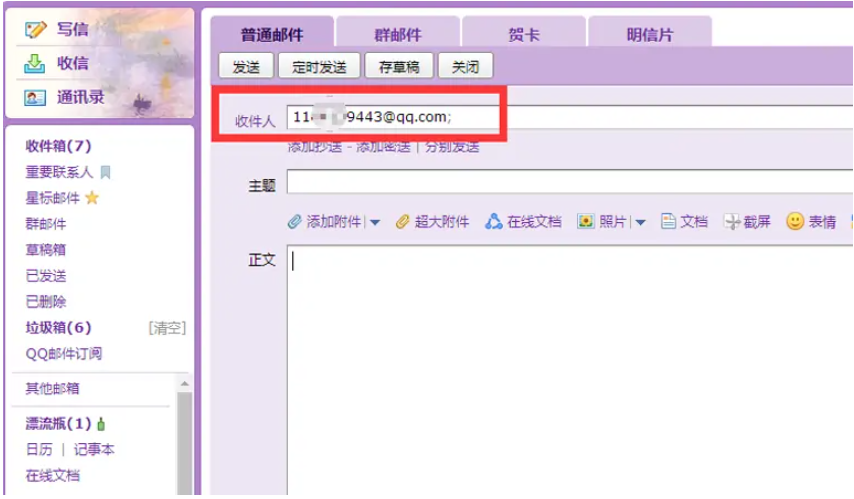Image resolution: width=854 pixels, height=499 pixels.
Task: Expand the 照片 dropdown arrow
Action: point(640,223)
